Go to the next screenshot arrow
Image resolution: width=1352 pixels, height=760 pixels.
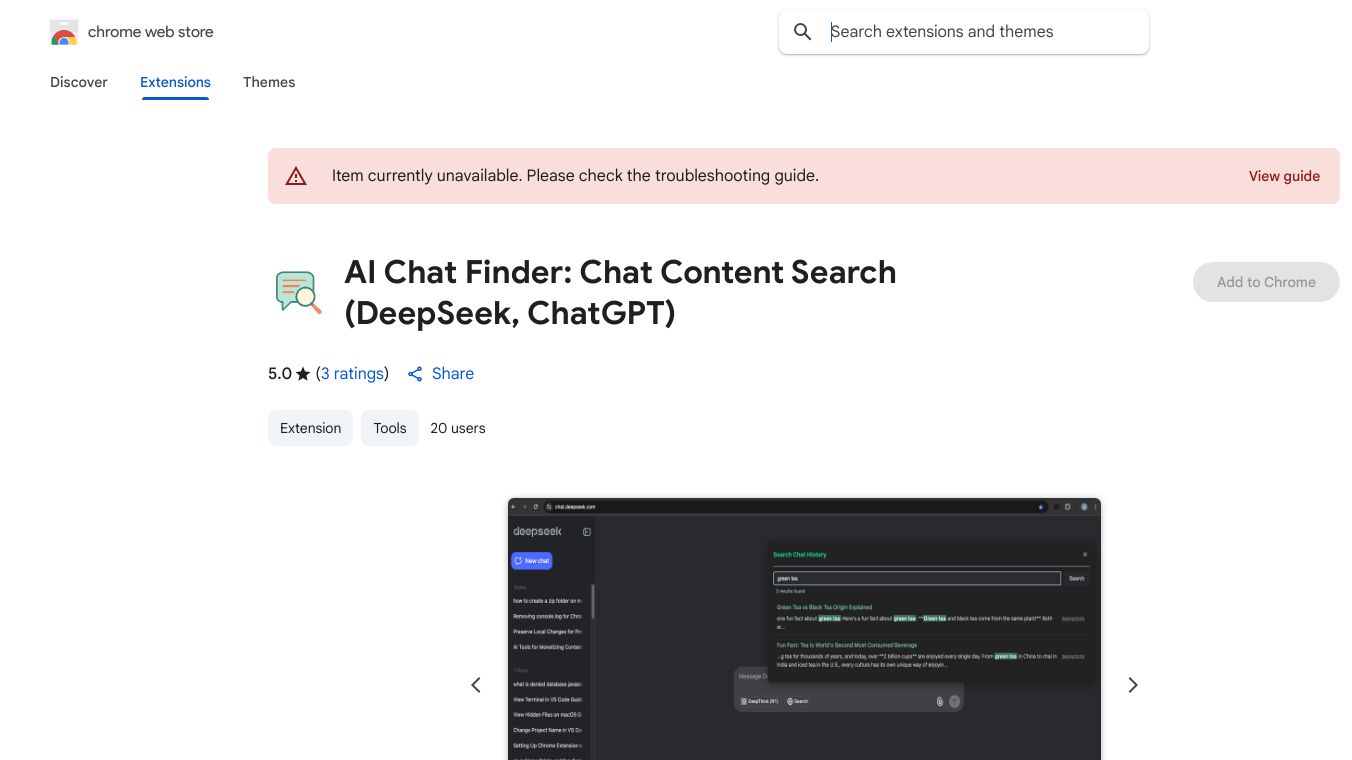coord(1132,685)
